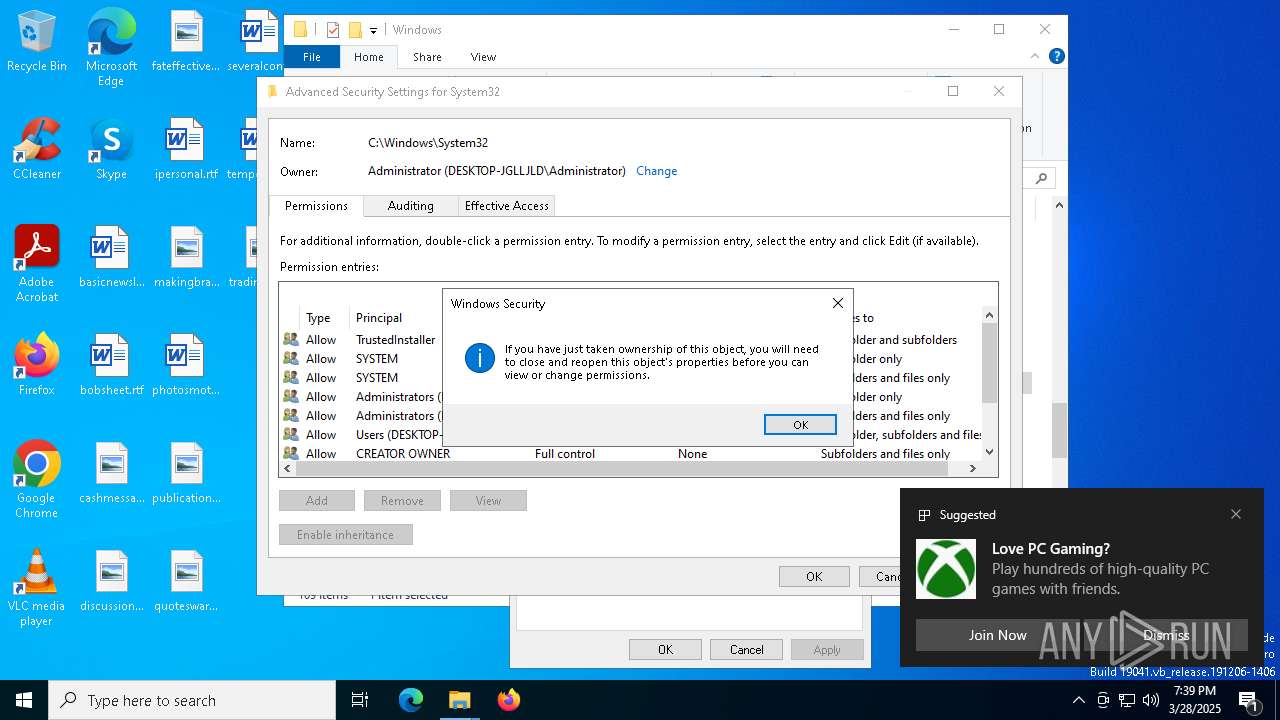Select the Permissions tab
The width and height of the screenshot is (1280, 720).
click(x=316, y=205)
